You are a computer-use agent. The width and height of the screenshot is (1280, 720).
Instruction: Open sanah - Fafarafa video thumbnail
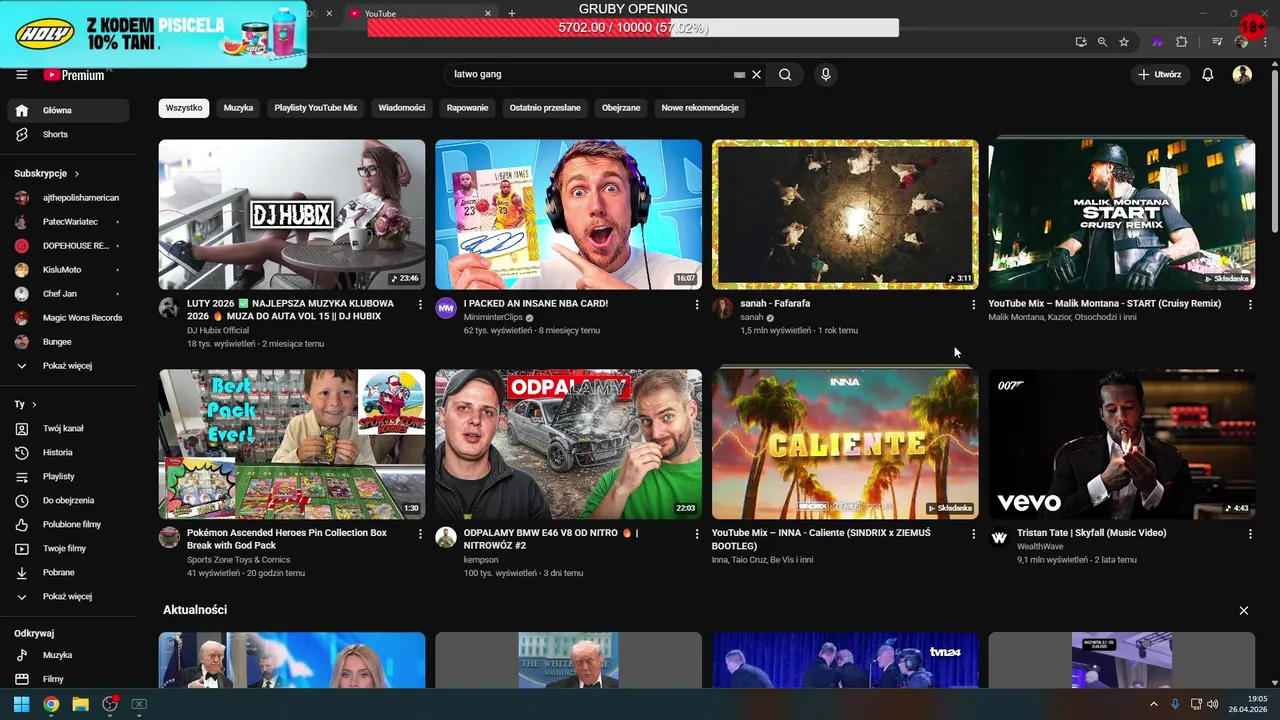845,215
